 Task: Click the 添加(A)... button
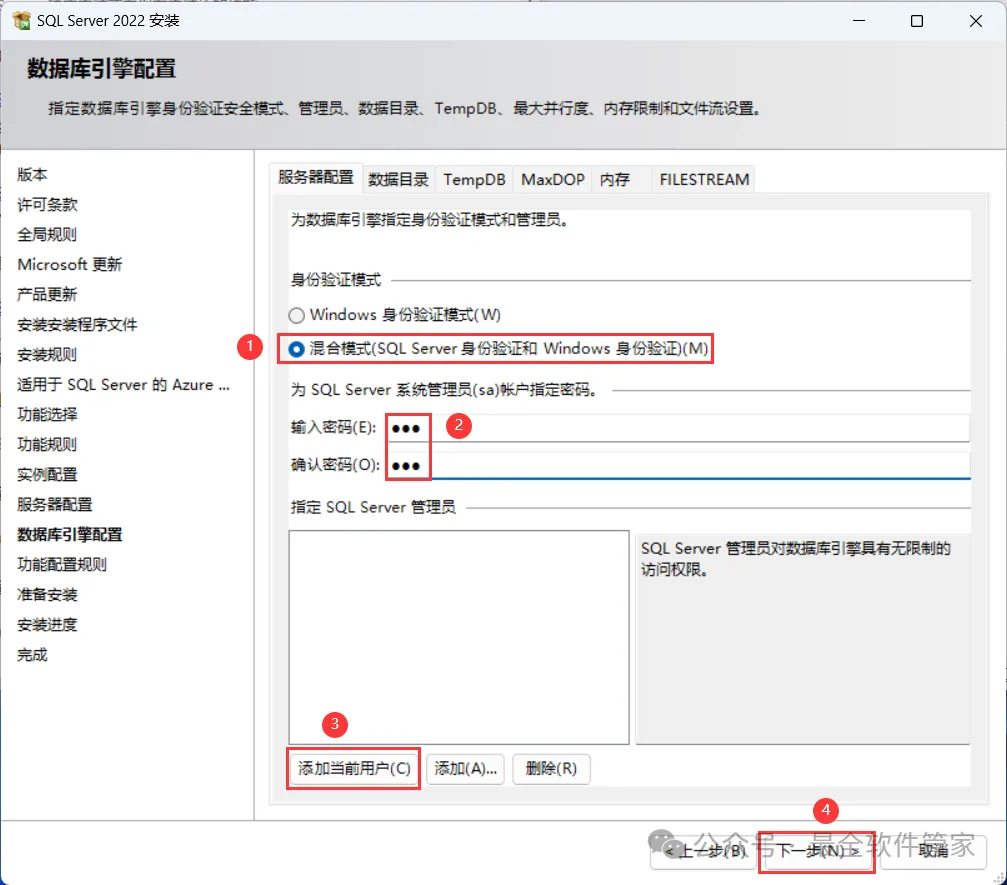tap(466, 769)
